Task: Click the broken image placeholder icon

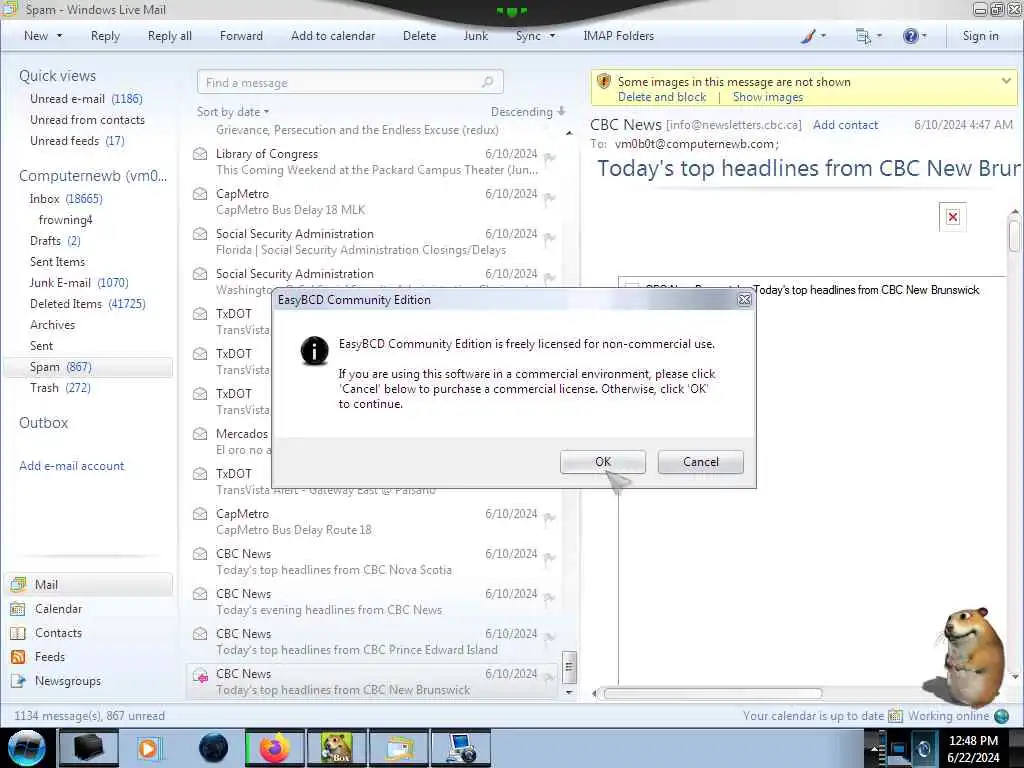Action: [952, 217]
